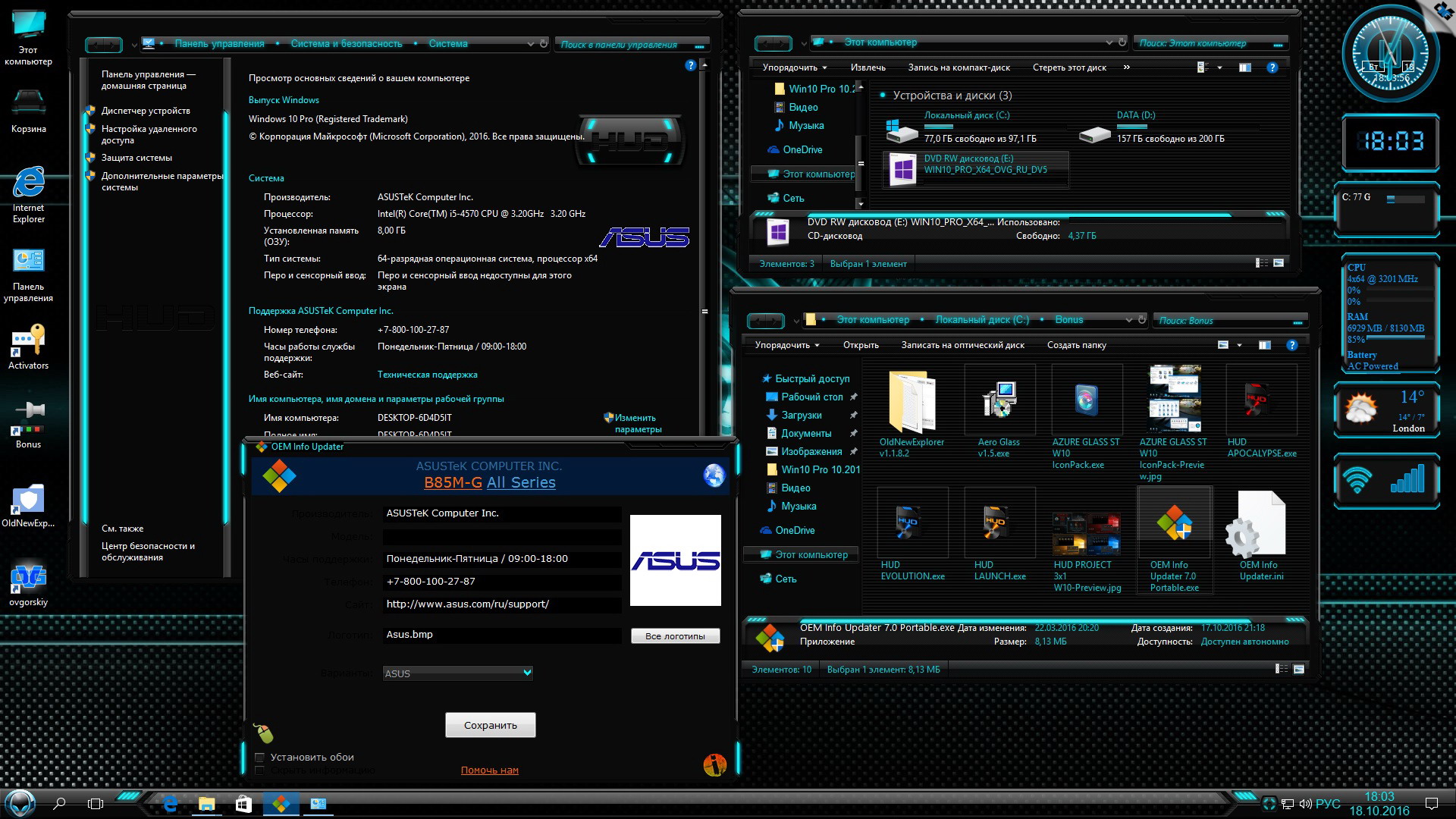This screenshot has height=819, width=1456.
Task: Open taskbar search magnifier
Action: click(x=59, y=803)
